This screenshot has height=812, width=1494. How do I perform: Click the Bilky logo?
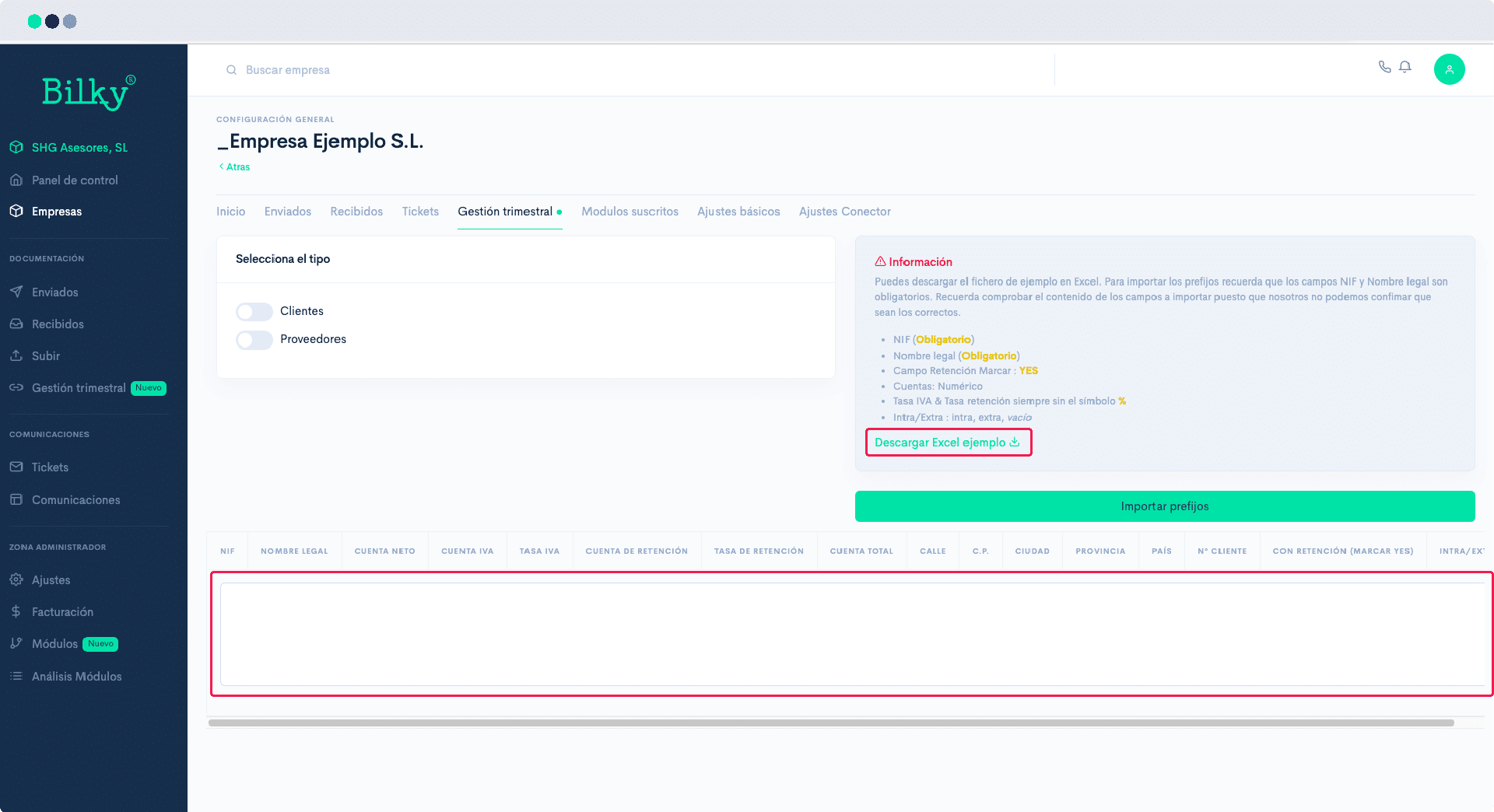[89, 93]
